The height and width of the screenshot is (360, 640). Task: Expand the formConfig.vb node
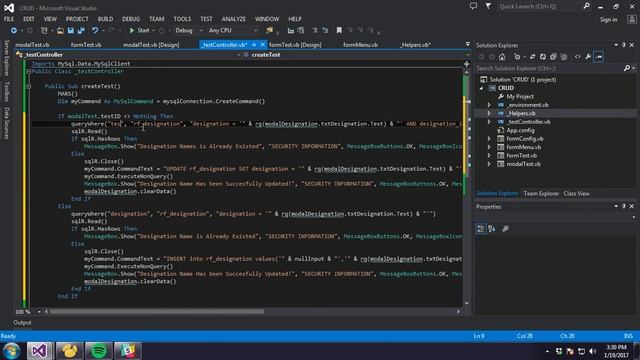click(489, 139)
